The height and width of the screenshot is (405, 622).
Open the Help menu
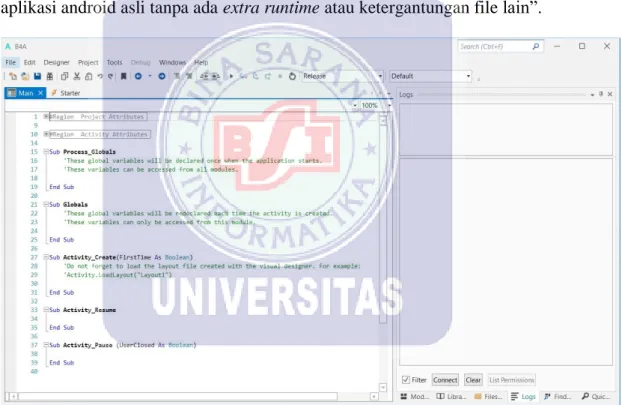click(201, 62)
